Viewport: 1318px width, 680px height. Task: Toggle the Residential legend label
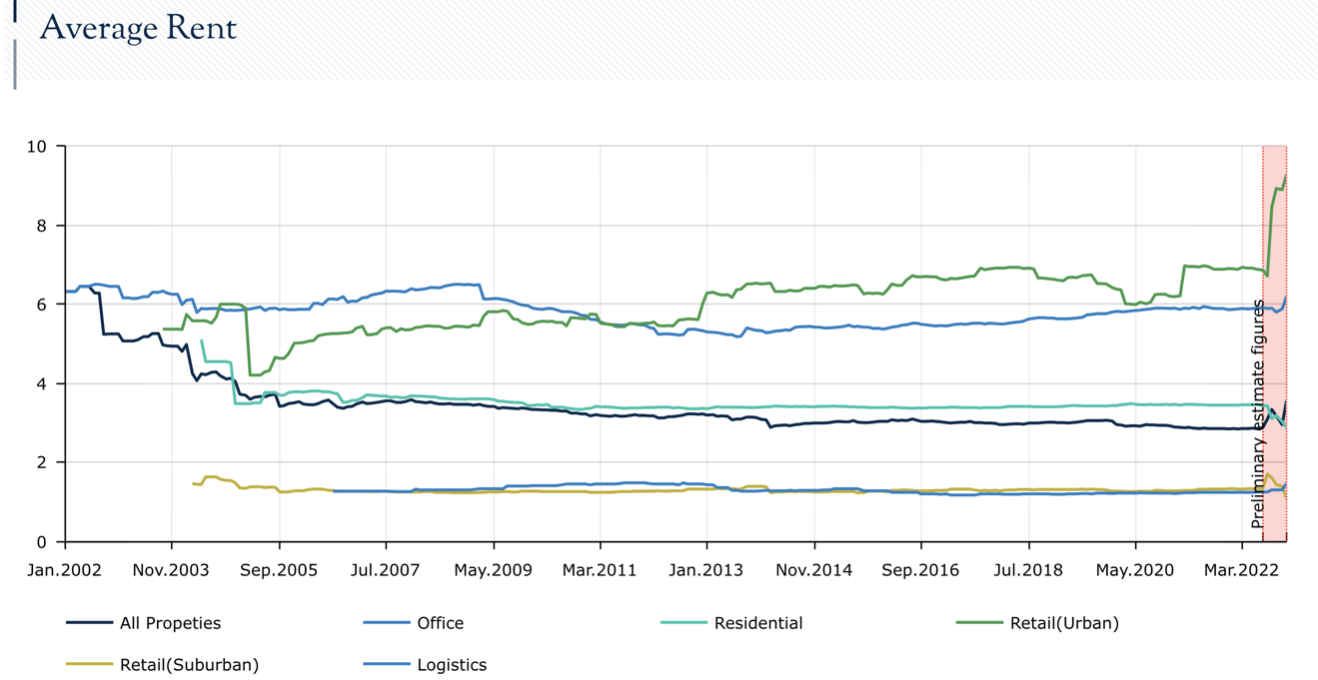758,623
